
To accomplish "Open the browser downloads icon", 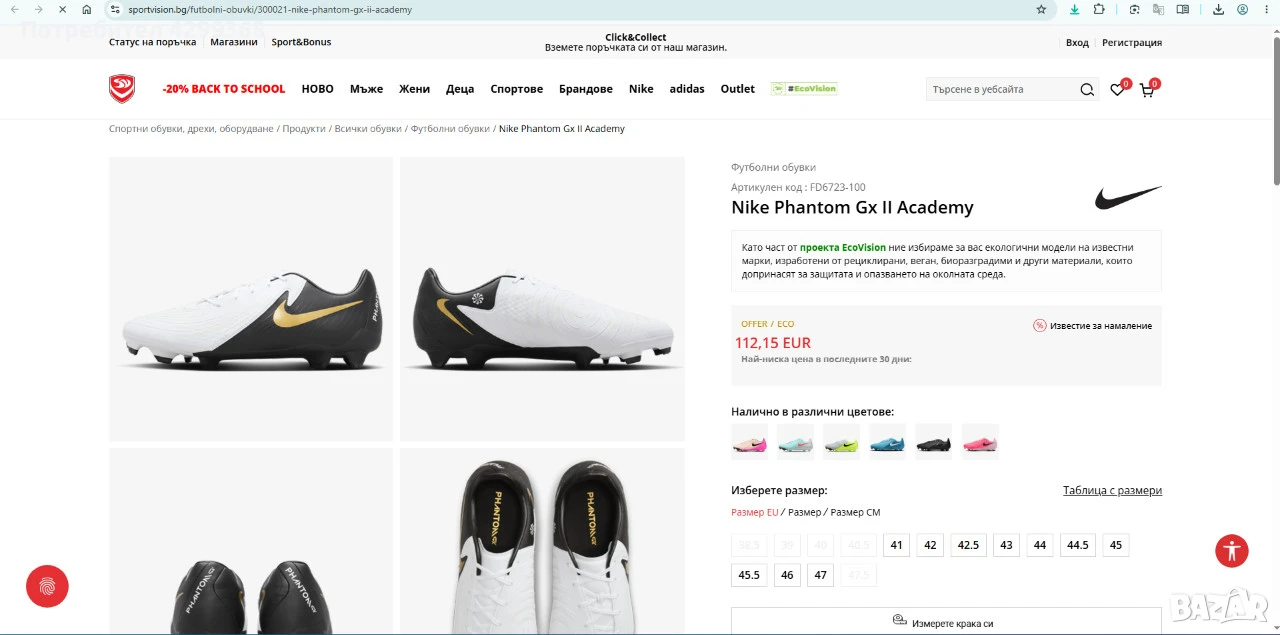I will 1219,10.
